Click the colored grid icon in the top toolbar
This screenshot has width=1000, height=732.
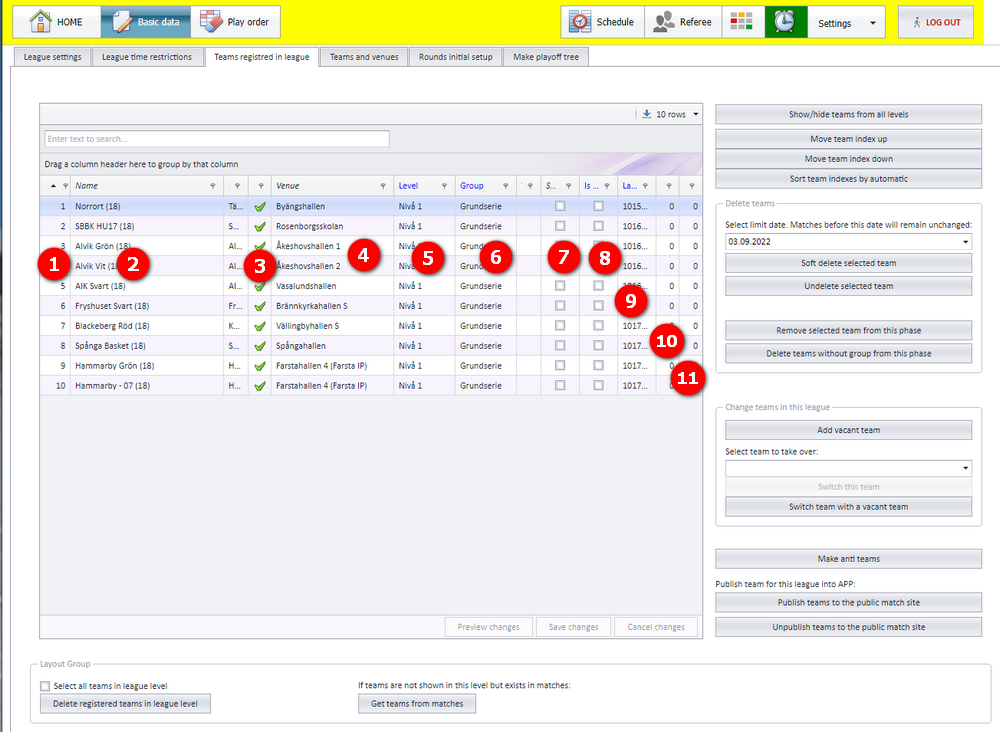(742, 22)
